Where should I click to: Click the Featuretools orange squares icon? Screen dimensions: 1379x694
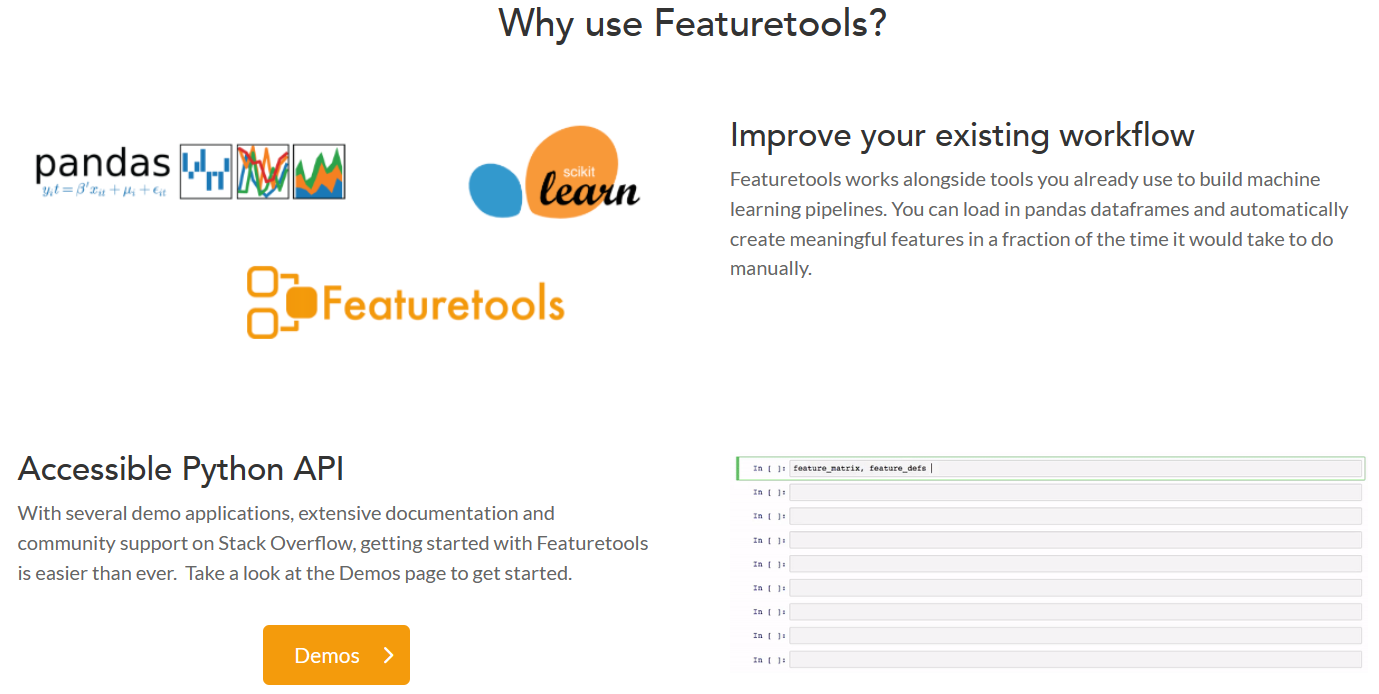tap(279, 302)
